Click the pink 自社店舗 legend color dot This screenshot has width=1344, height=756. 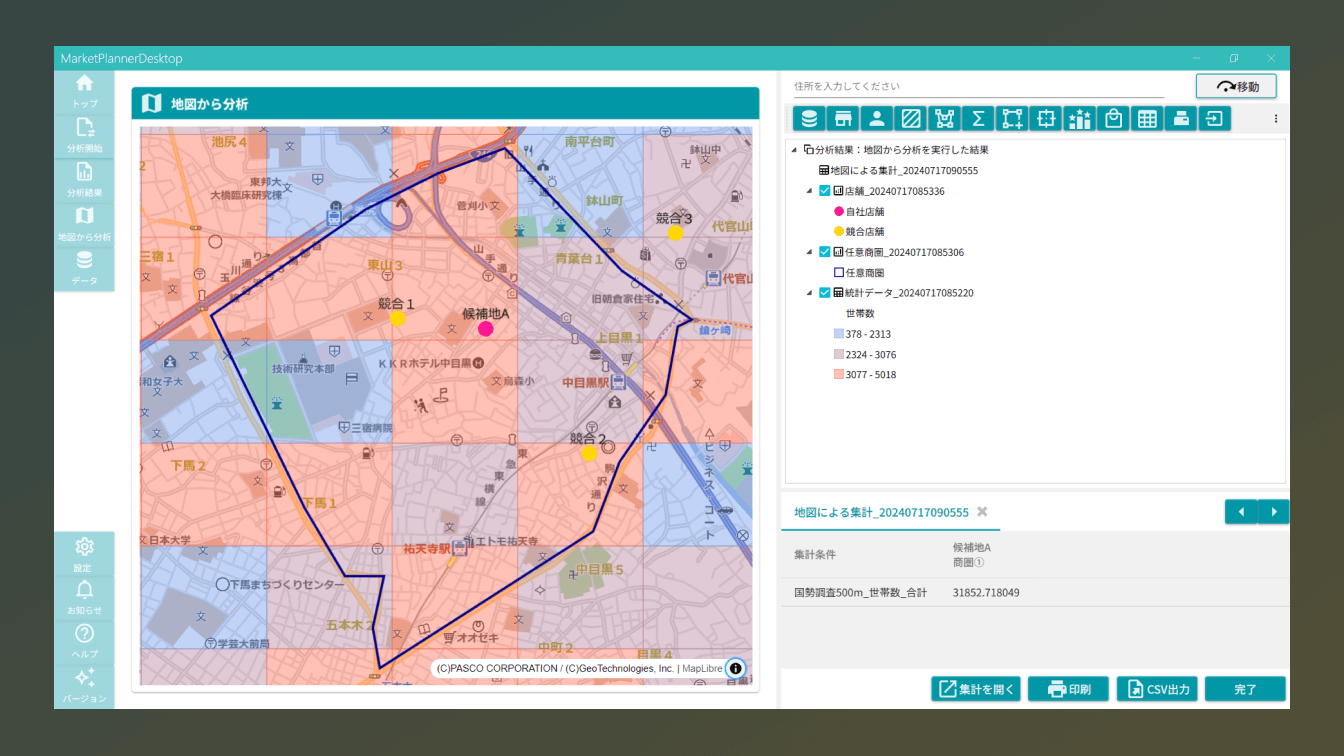coord(839,212)
